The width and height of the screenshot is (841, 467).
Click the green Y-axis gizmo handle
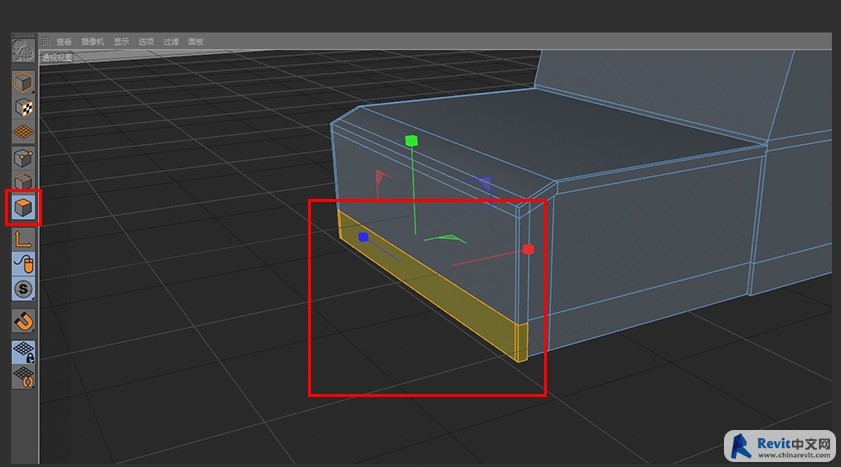411,141
